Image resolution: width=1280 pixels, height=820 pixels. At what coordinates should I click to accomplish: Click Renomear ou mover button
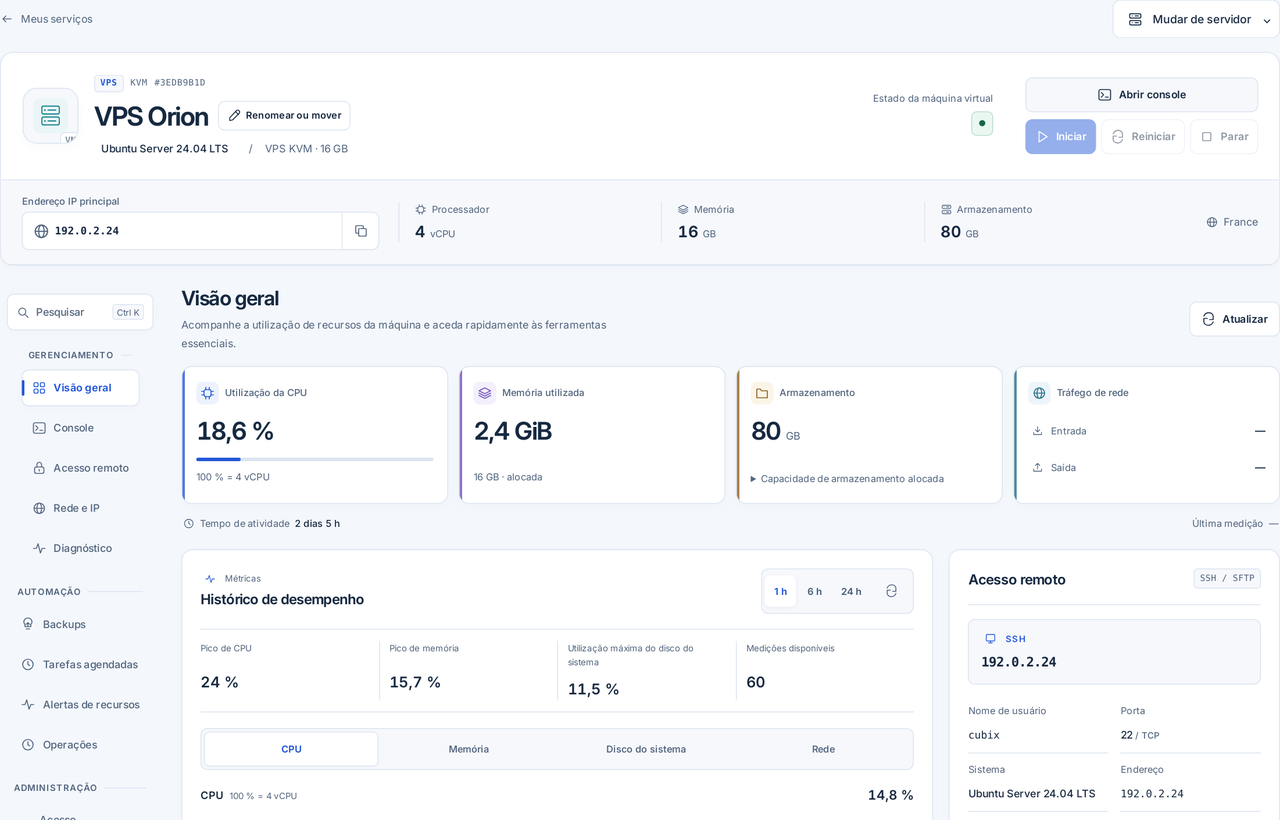point(284,115)
